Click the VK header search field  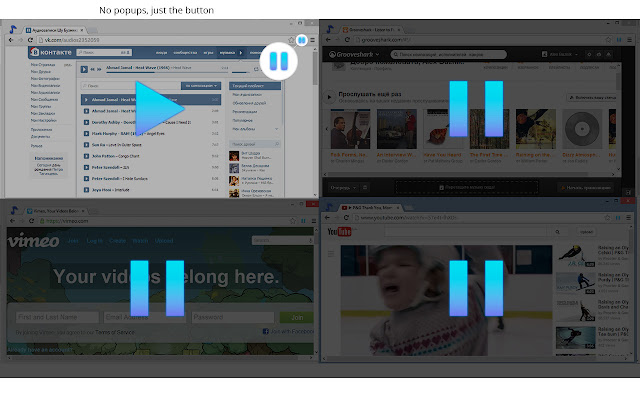104,52
